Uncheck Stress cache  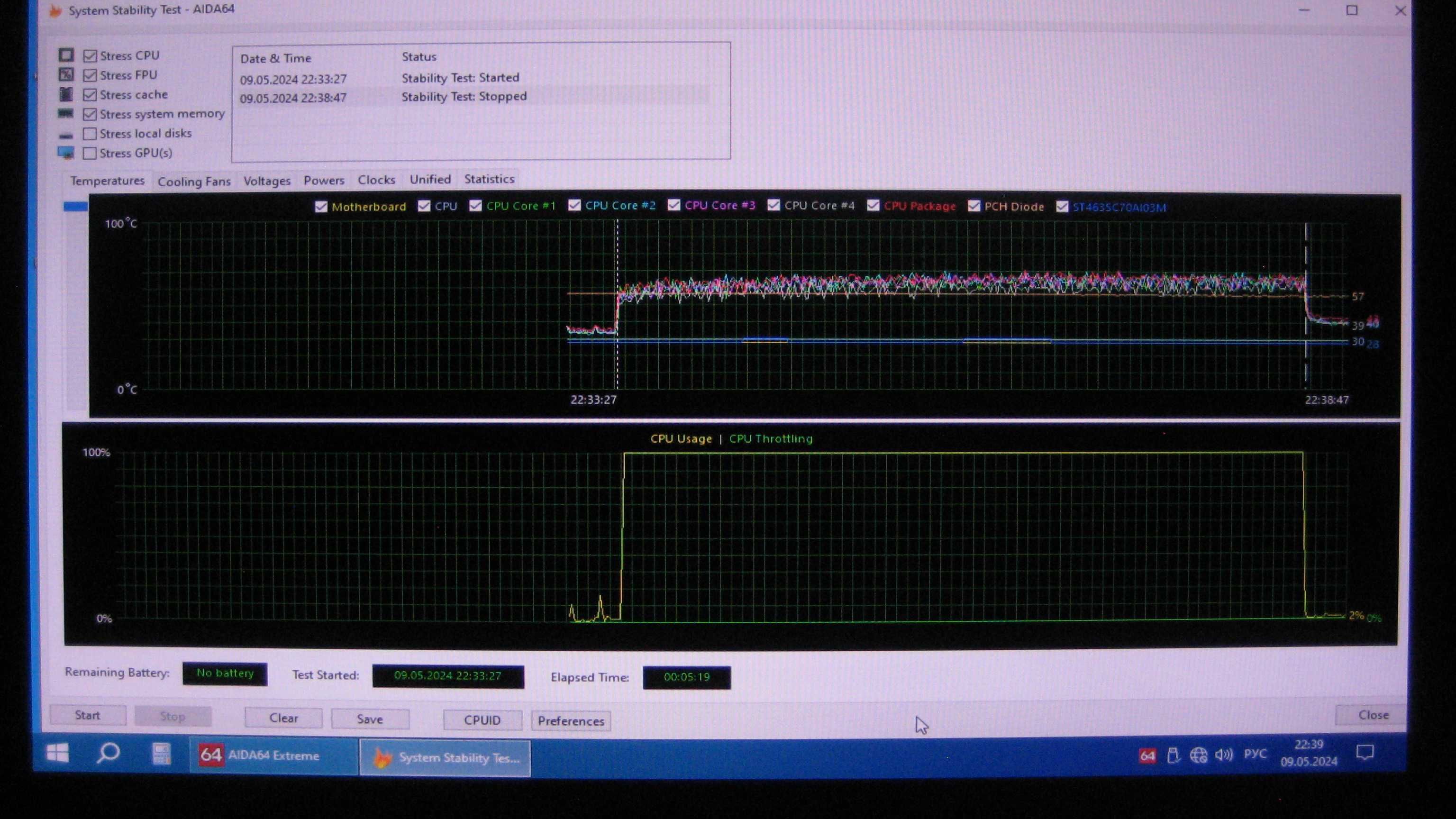pos(90,94)
